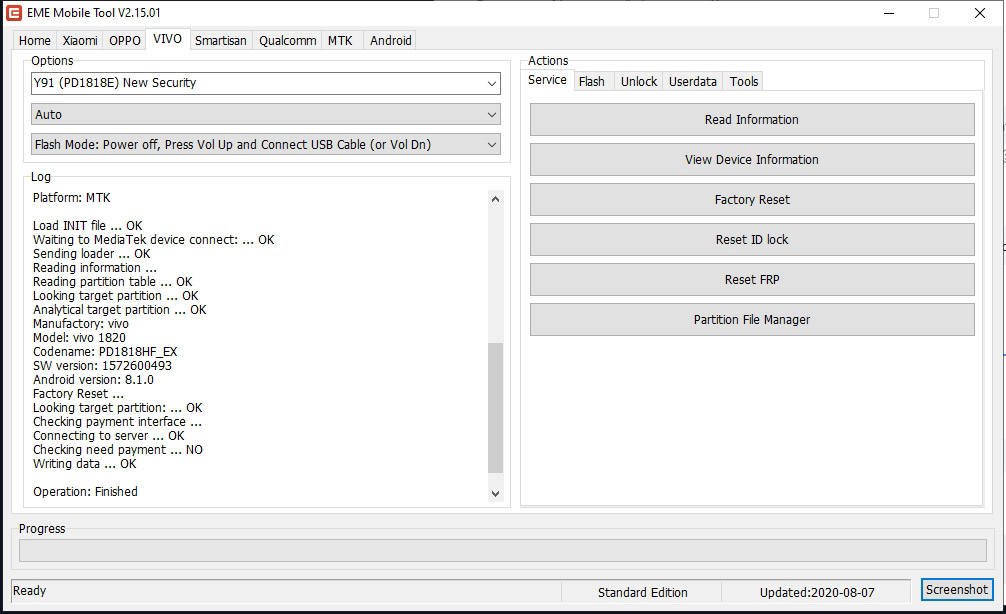Click the log scrollbar down arrow
Viewport: 1006px width, 614px height.
point(495,493)
